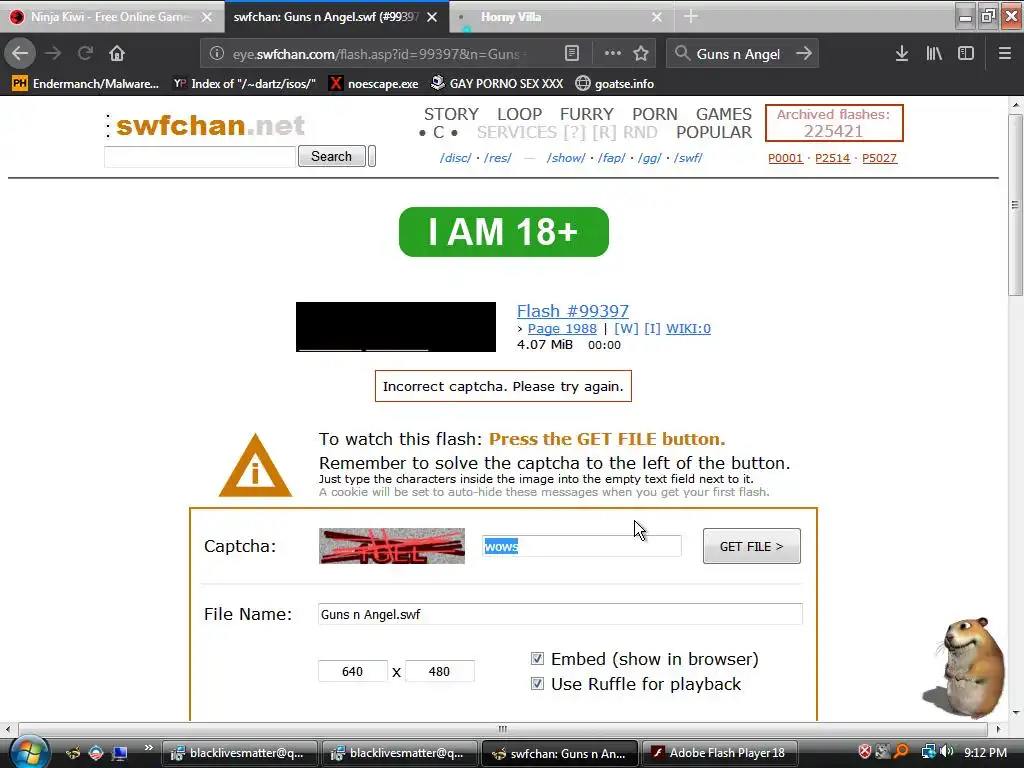Open the STORY category
Screen dimensions: 1024x768
(451, 114)
